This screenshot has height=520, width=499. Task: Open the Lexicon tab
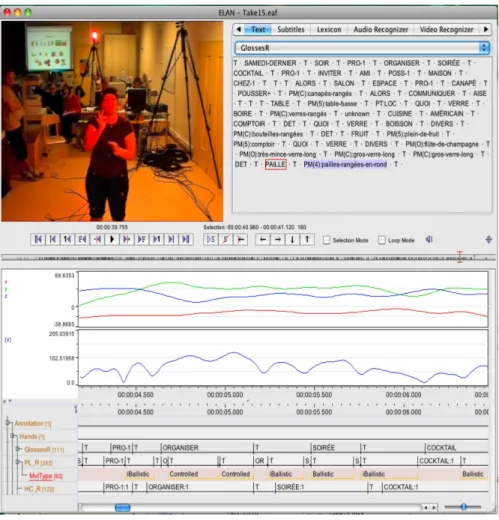point(329,29)
